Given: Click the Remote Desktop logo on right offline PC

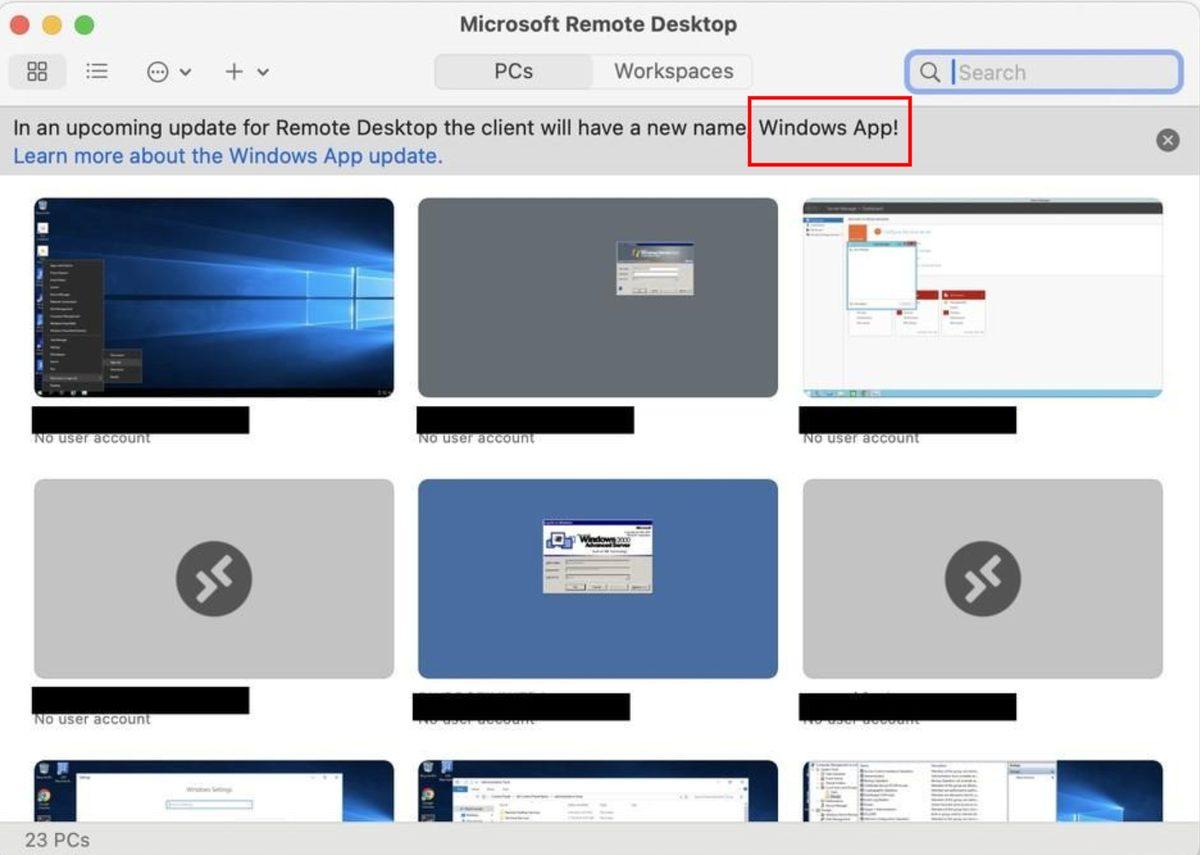Looking at the screenshot, I should (982, 578).
